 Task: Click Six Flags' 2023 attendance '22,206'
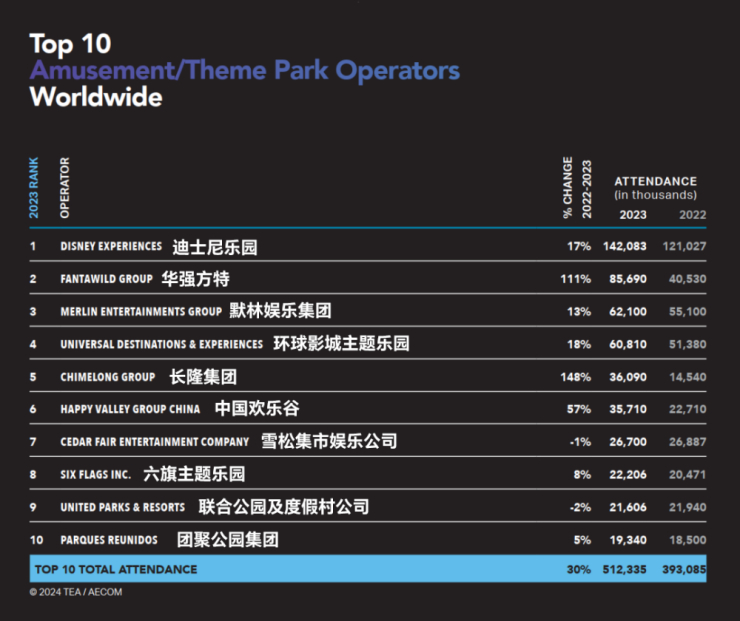[628, 475]
